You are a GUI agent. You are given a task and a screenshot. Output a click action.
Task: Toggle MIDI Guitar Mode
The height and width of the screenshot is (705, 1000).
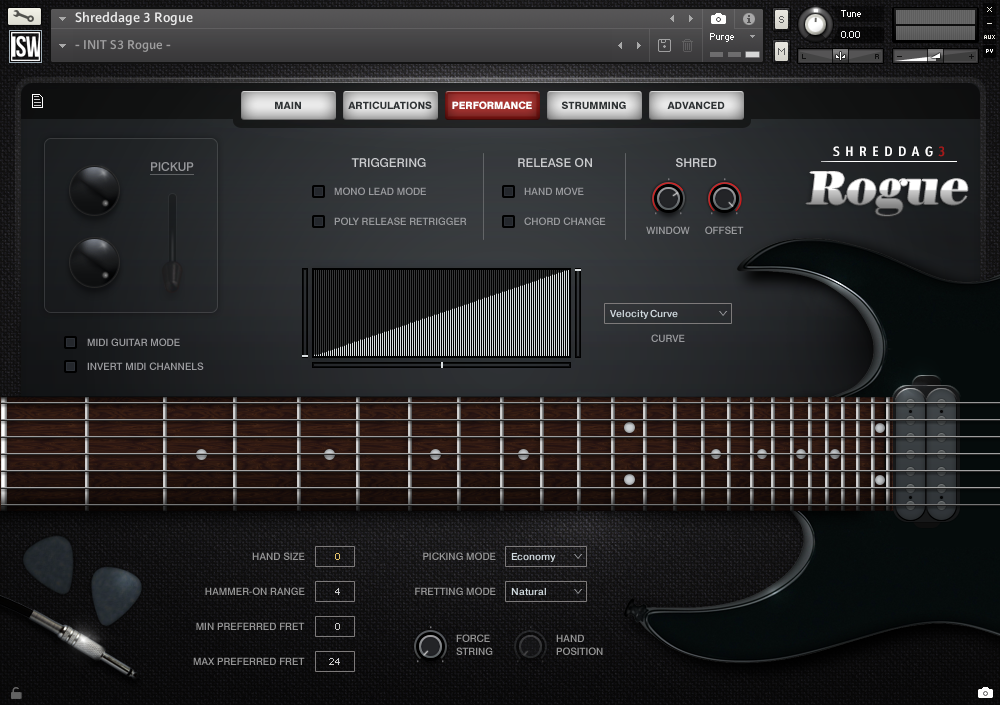71,342
